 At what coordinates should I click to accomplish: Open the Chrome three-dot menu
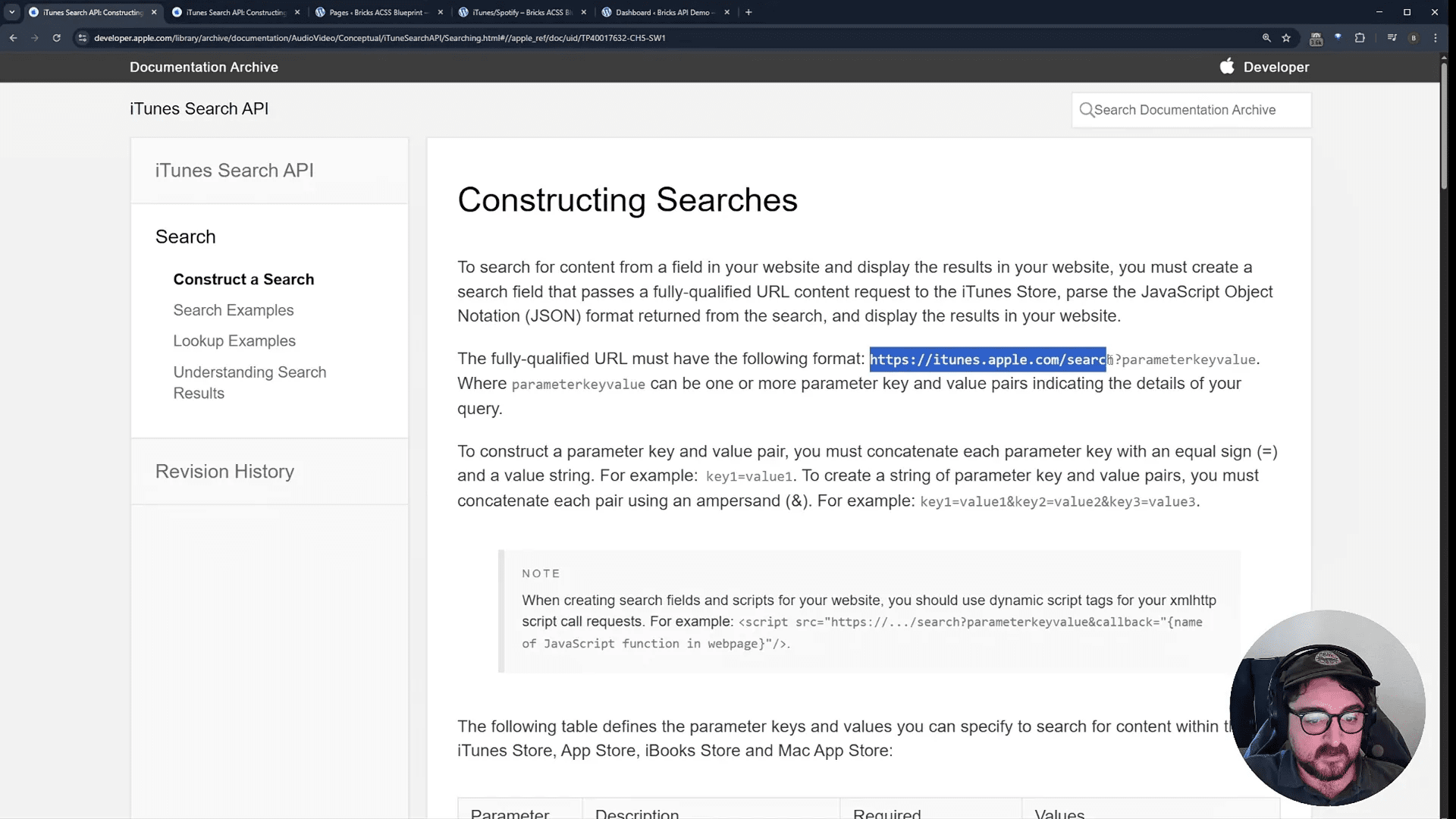tap(1436, 38)
